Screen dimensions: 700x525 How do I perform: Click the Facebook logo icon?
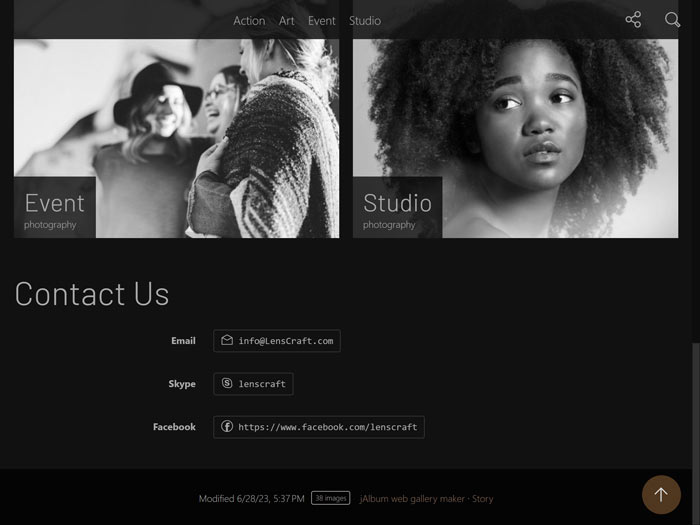click(x=227, y=426)
